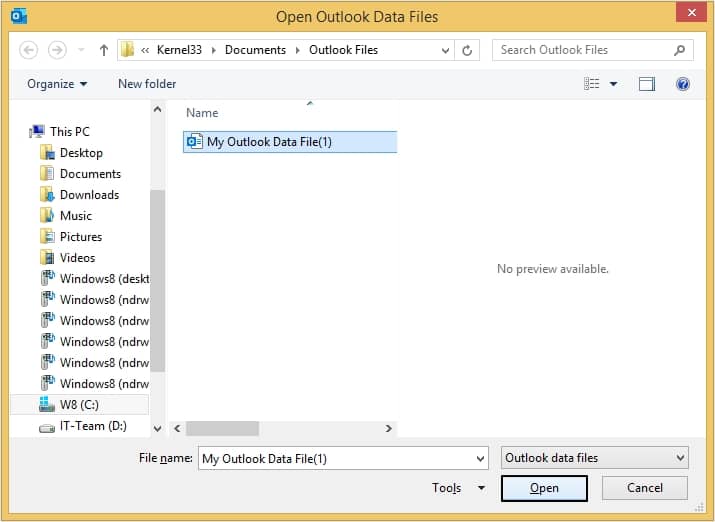Viewport: 715px width, 522px height.
Task: Click the Open button
Action: coord(544,488)
